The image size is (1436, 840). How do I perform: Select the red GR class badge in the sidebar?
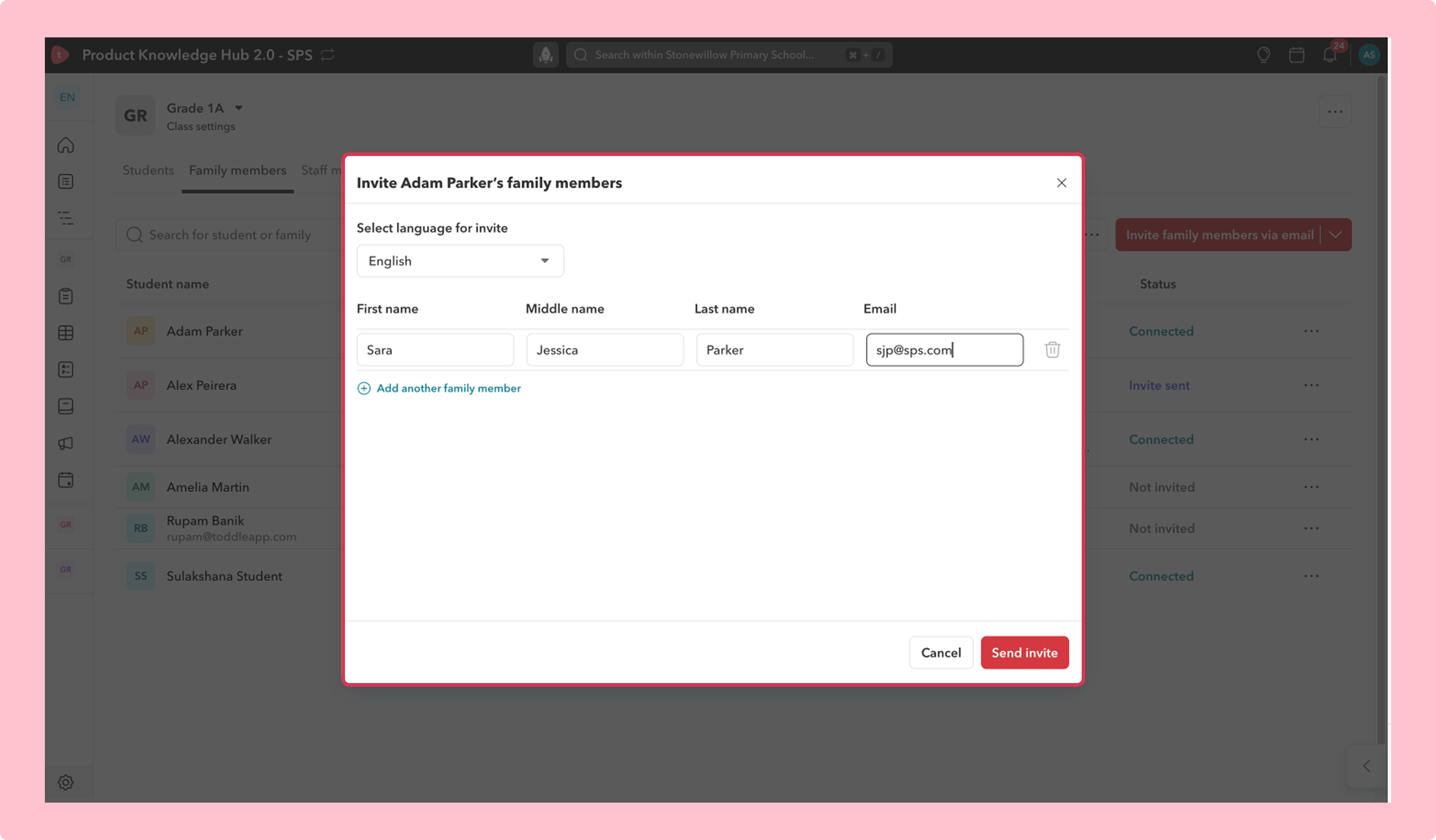pyautogui.click(x=65, y=524)
